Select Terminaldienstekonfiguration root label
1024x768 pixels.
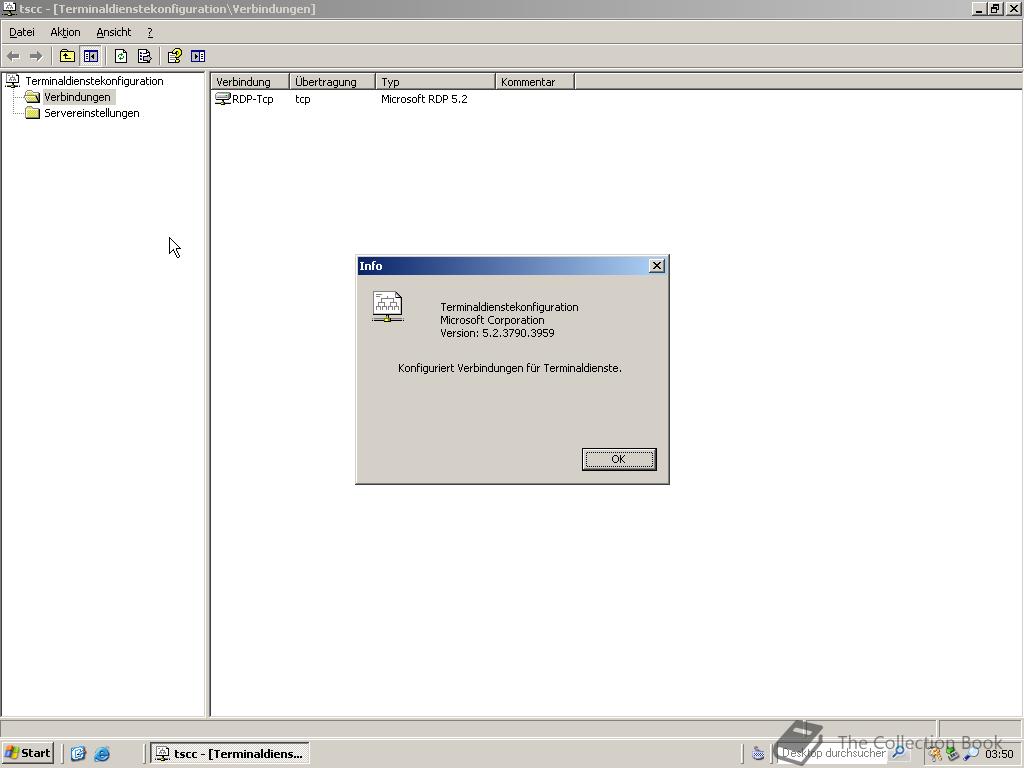(94, 81)
